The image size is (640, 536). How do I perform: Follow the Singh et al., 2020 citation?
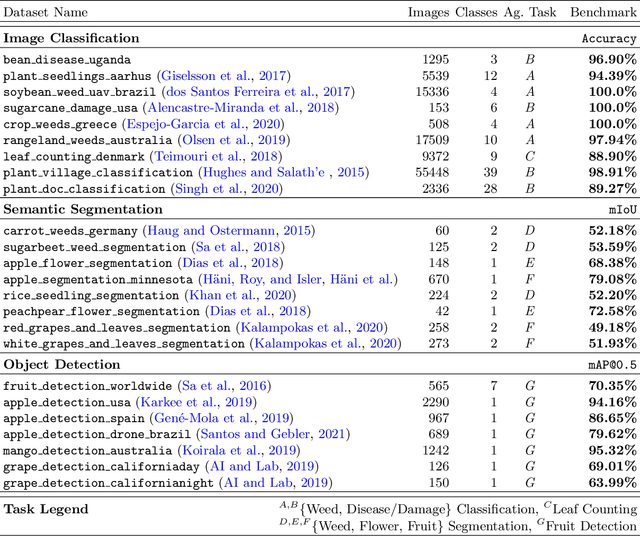(227, 189)
